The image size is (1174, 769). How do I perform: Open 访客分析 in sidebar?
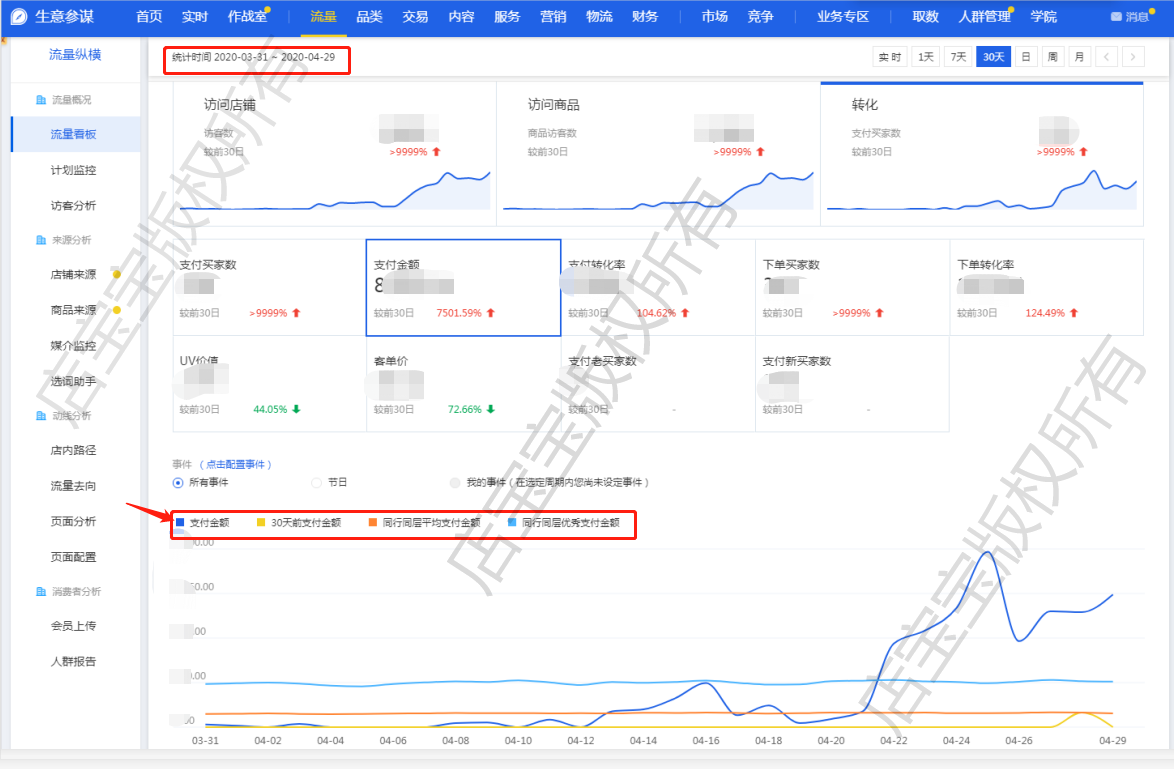[73, 205]
